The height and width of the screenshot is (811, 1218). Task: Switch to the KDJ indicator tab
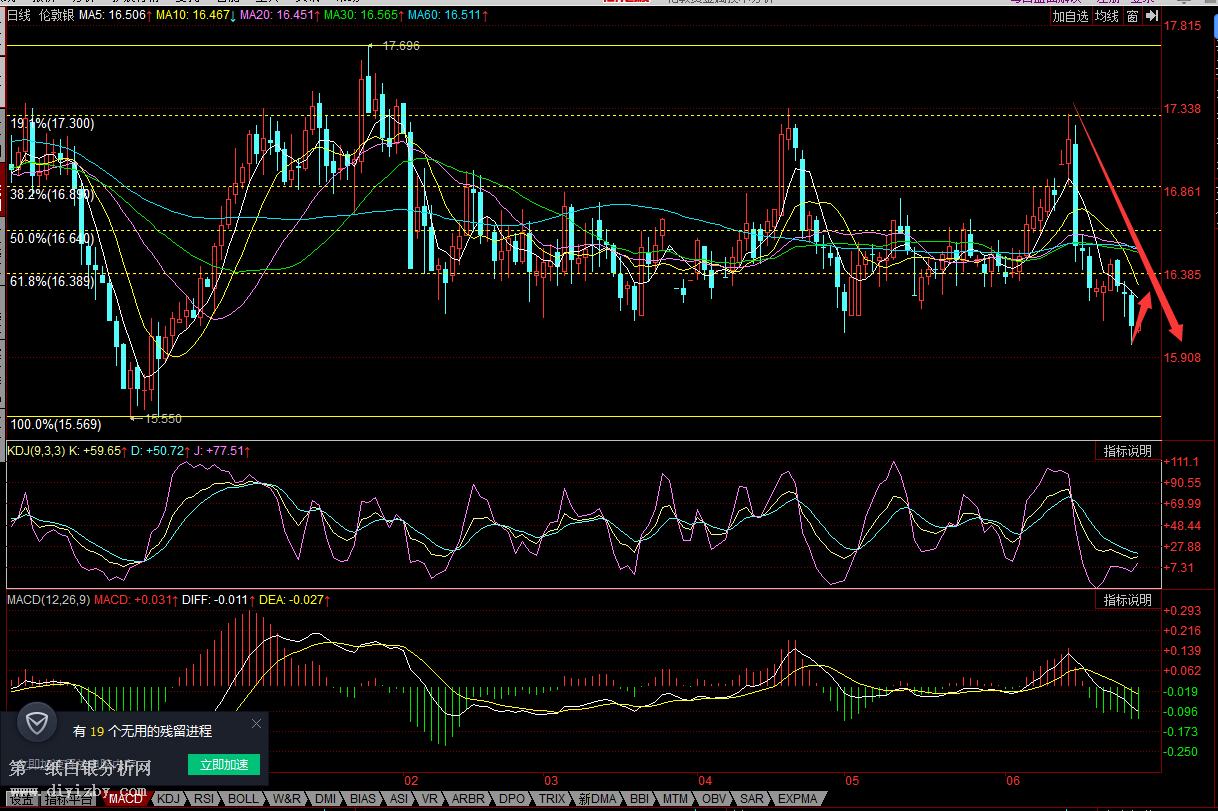[170, 799]
